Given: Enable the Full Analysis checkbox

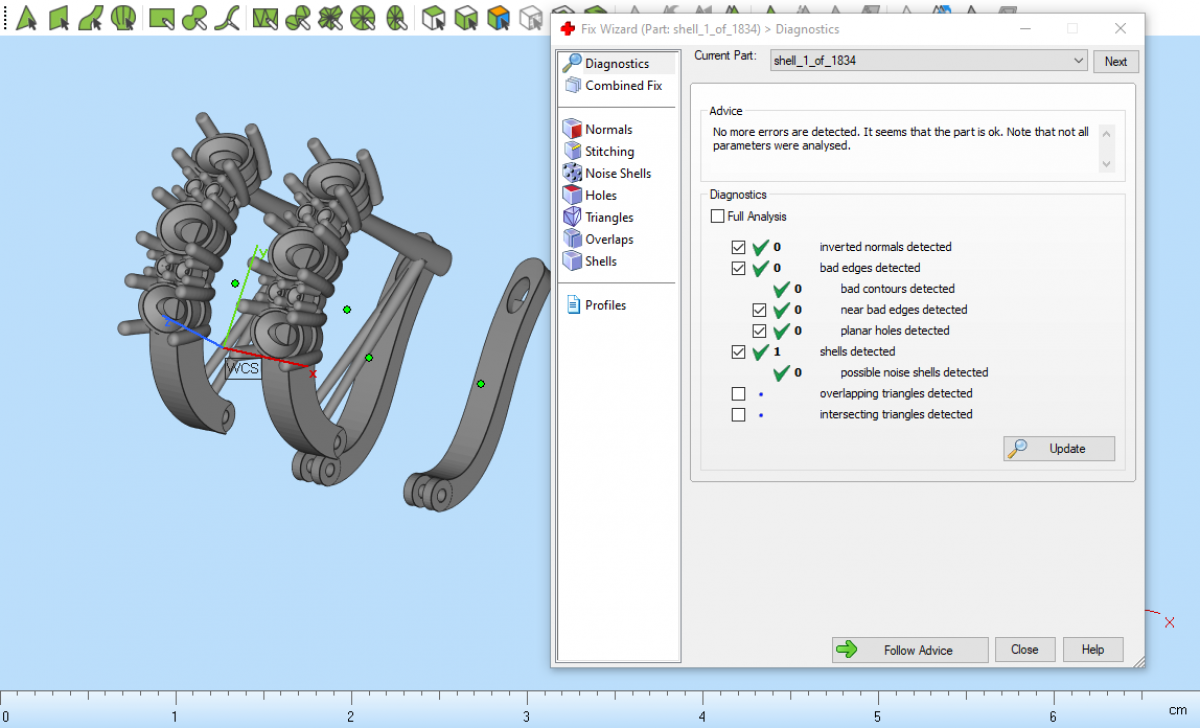Looking at the screenshot, I should (718, 216).
